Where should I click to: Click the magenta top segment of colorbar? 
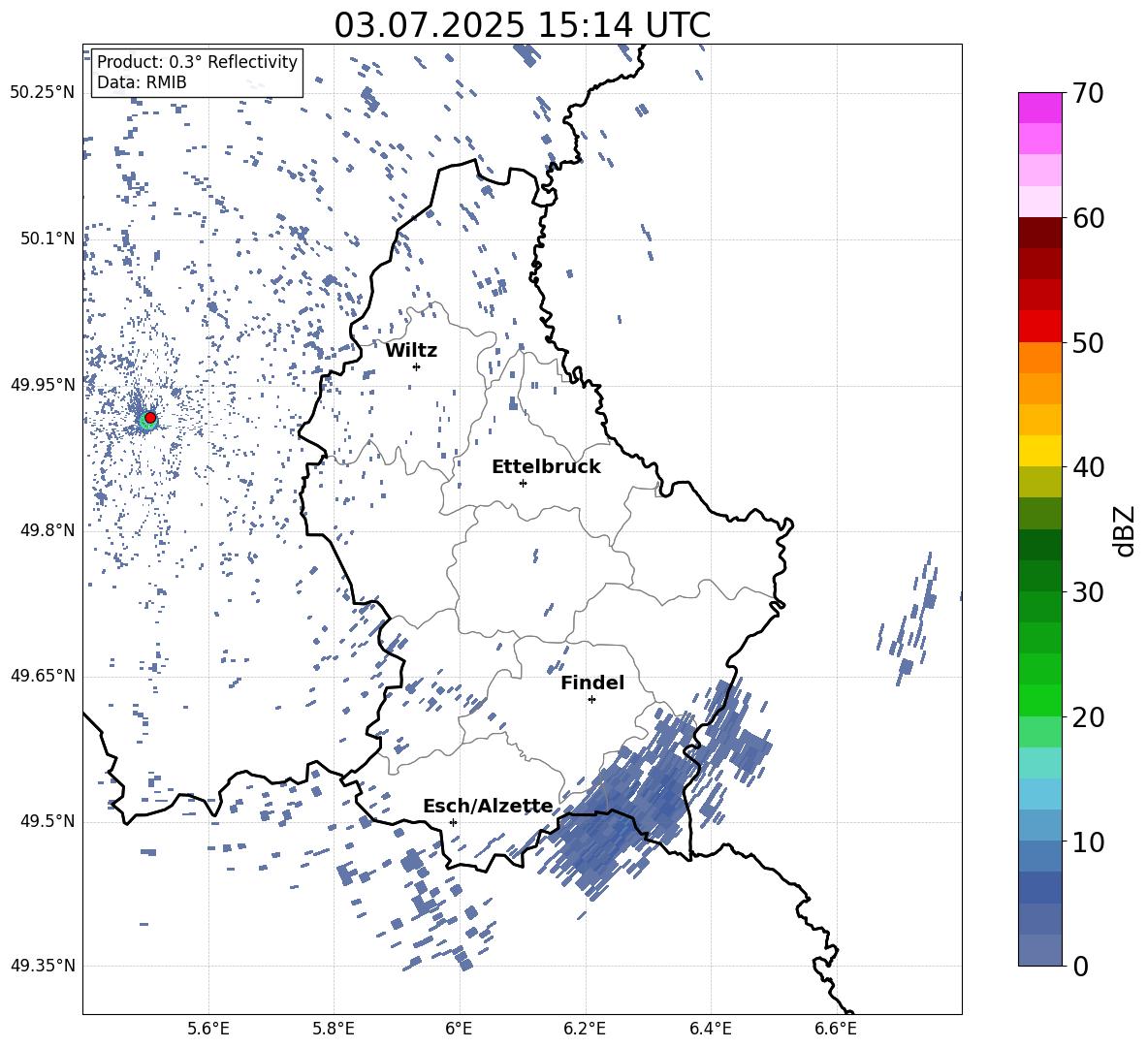(1039, 108)
